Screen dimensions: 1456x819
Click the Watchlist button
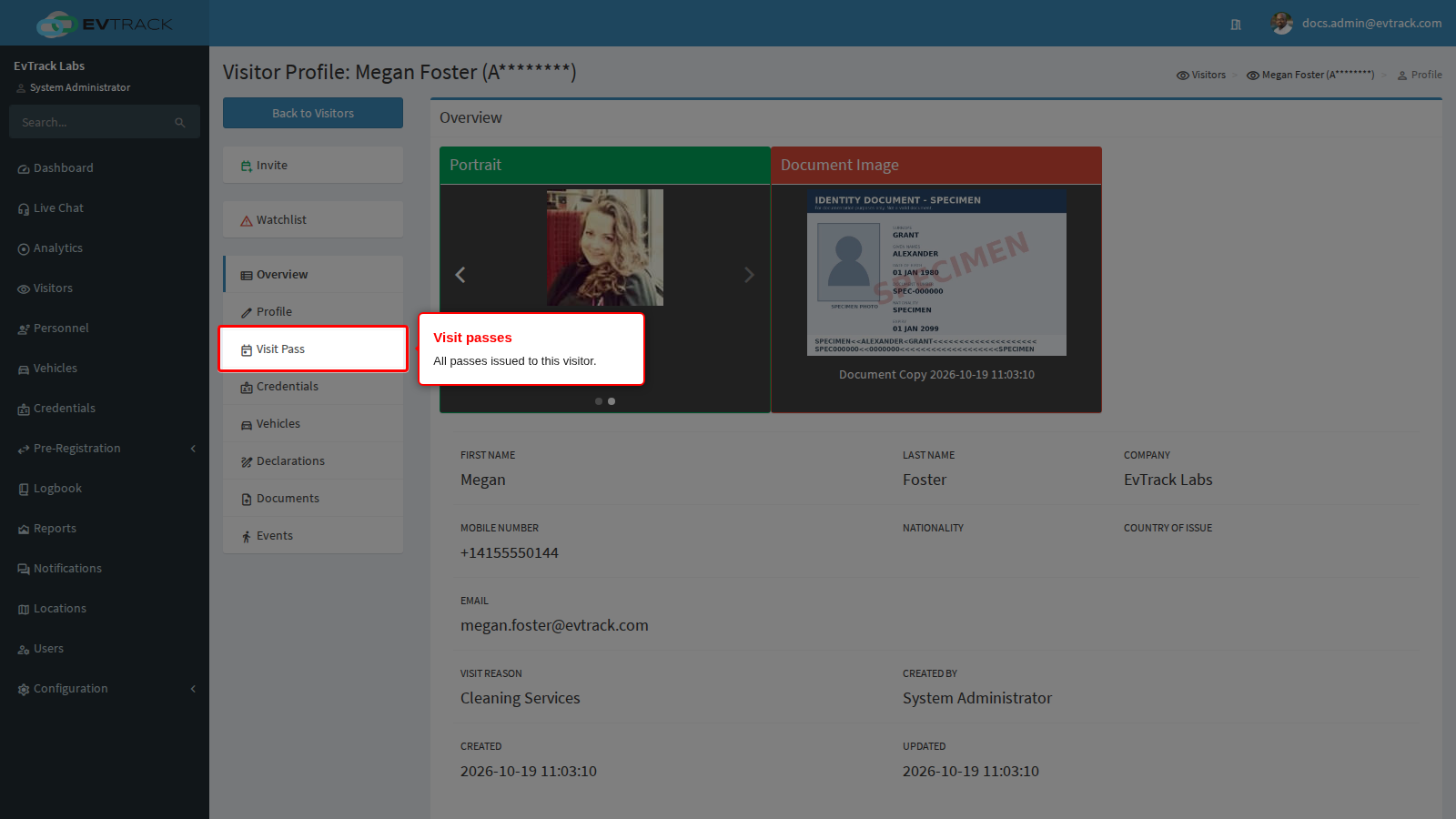[313, 220]
